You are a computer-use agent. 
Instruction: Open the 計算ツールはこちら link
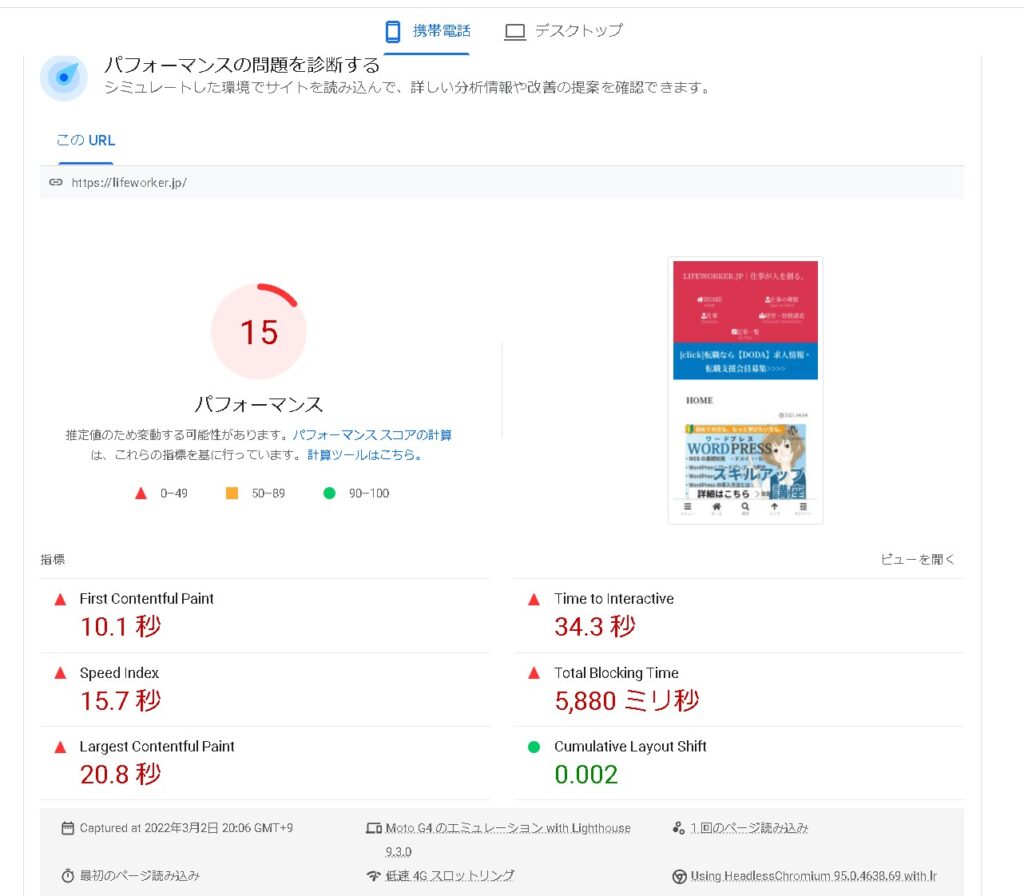point(364,455)
